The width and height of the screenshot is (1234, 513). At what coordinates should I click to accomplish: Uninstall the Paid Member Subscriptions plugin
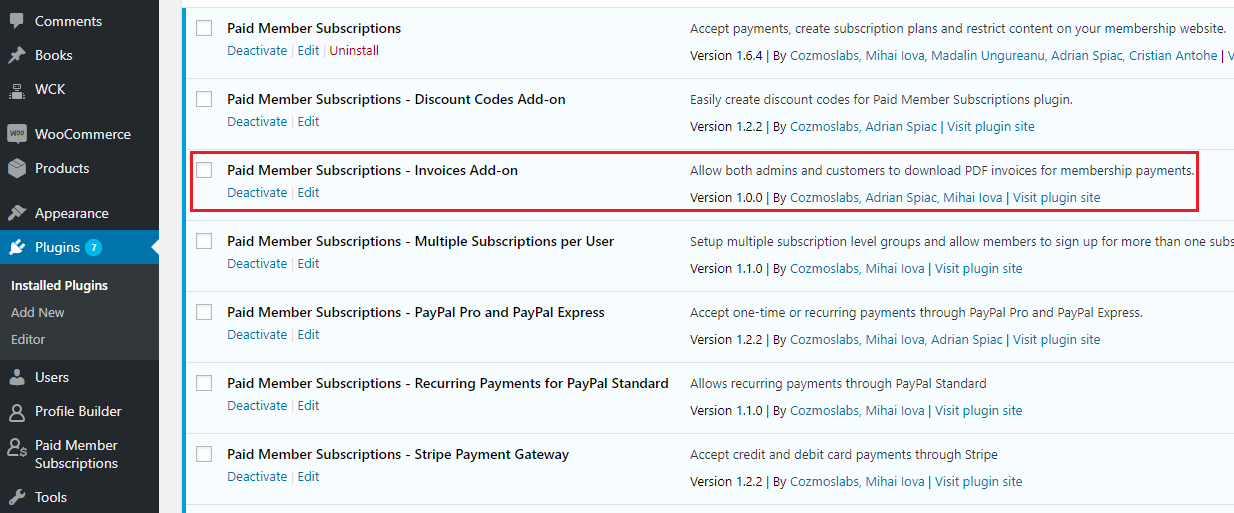[x=354, y=50]
